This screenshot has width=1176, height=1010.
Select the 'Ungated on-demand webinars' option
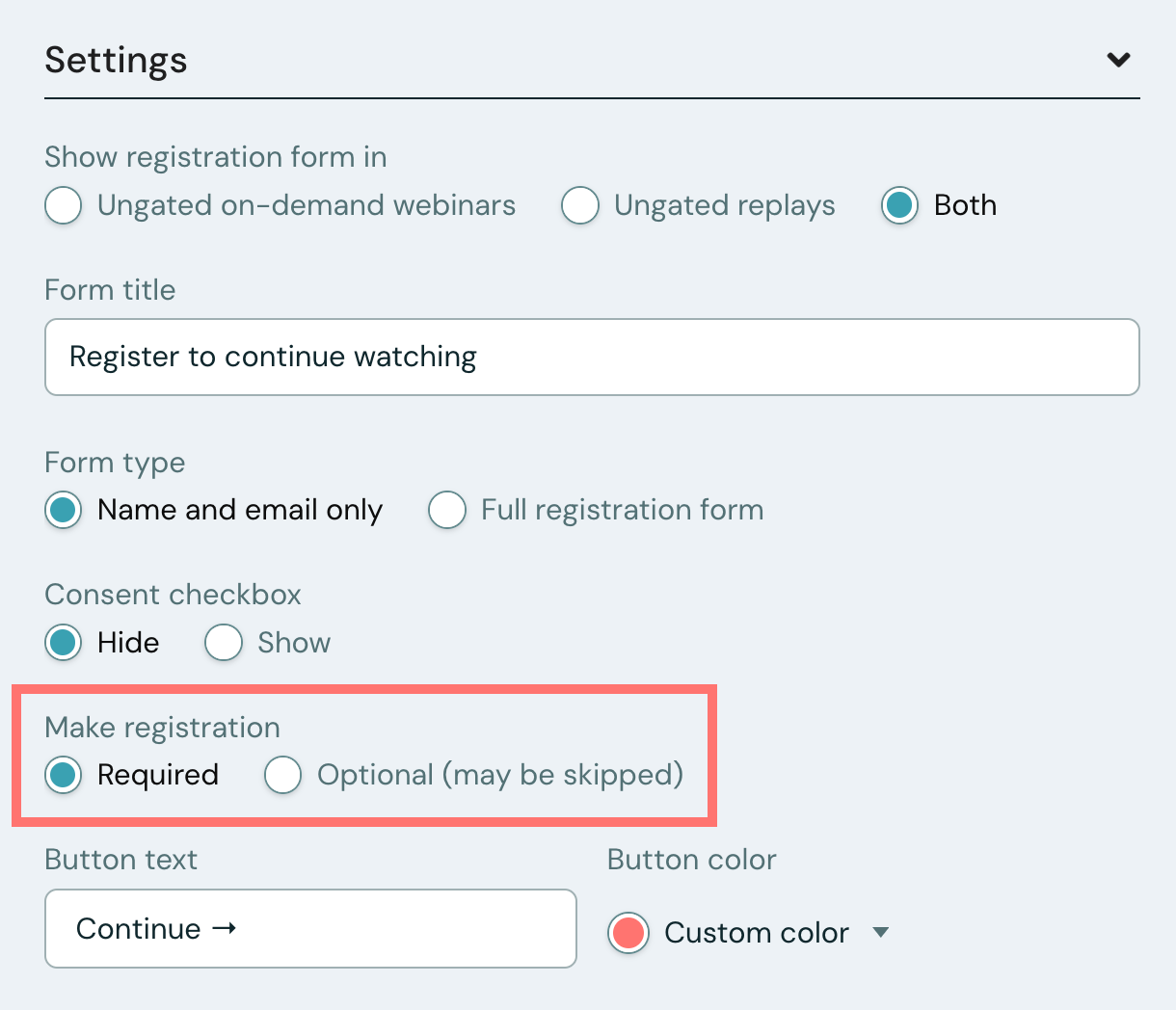point(63,205)
